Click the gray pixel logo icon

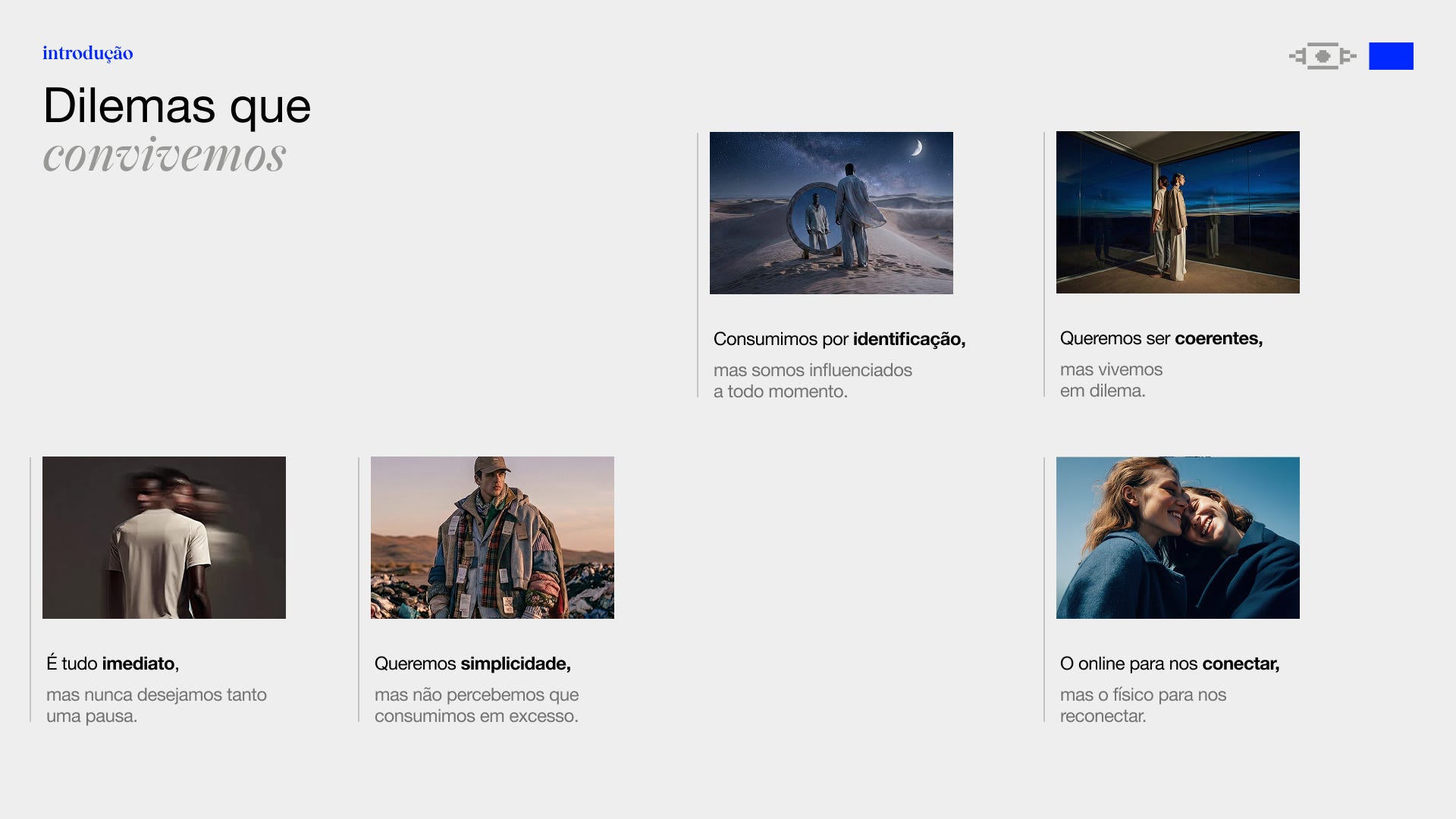(1323, 56)
